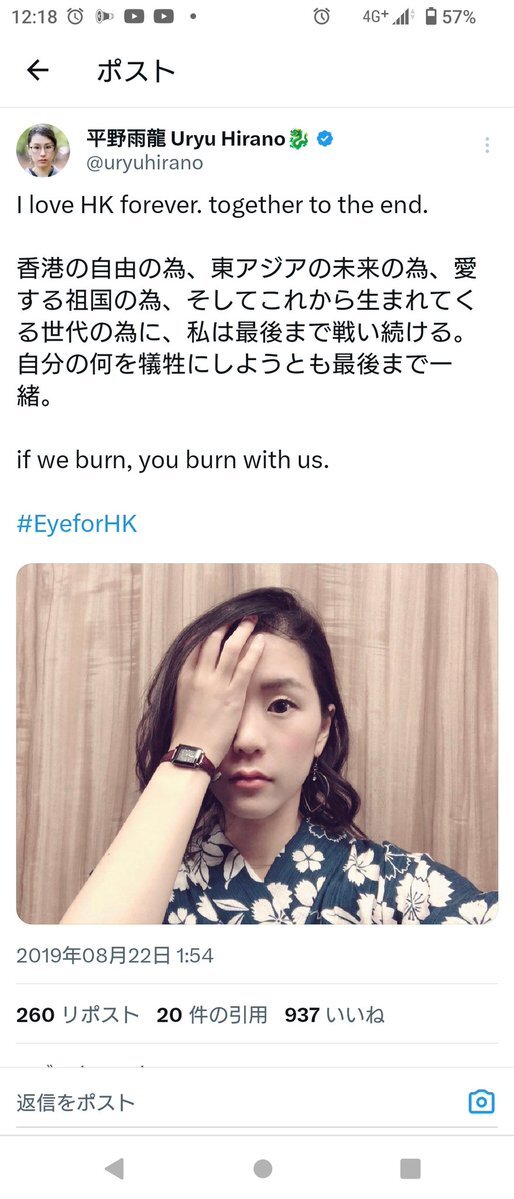Tap the Android recent apps square

pyautogui.click(x=411, y=1168)
